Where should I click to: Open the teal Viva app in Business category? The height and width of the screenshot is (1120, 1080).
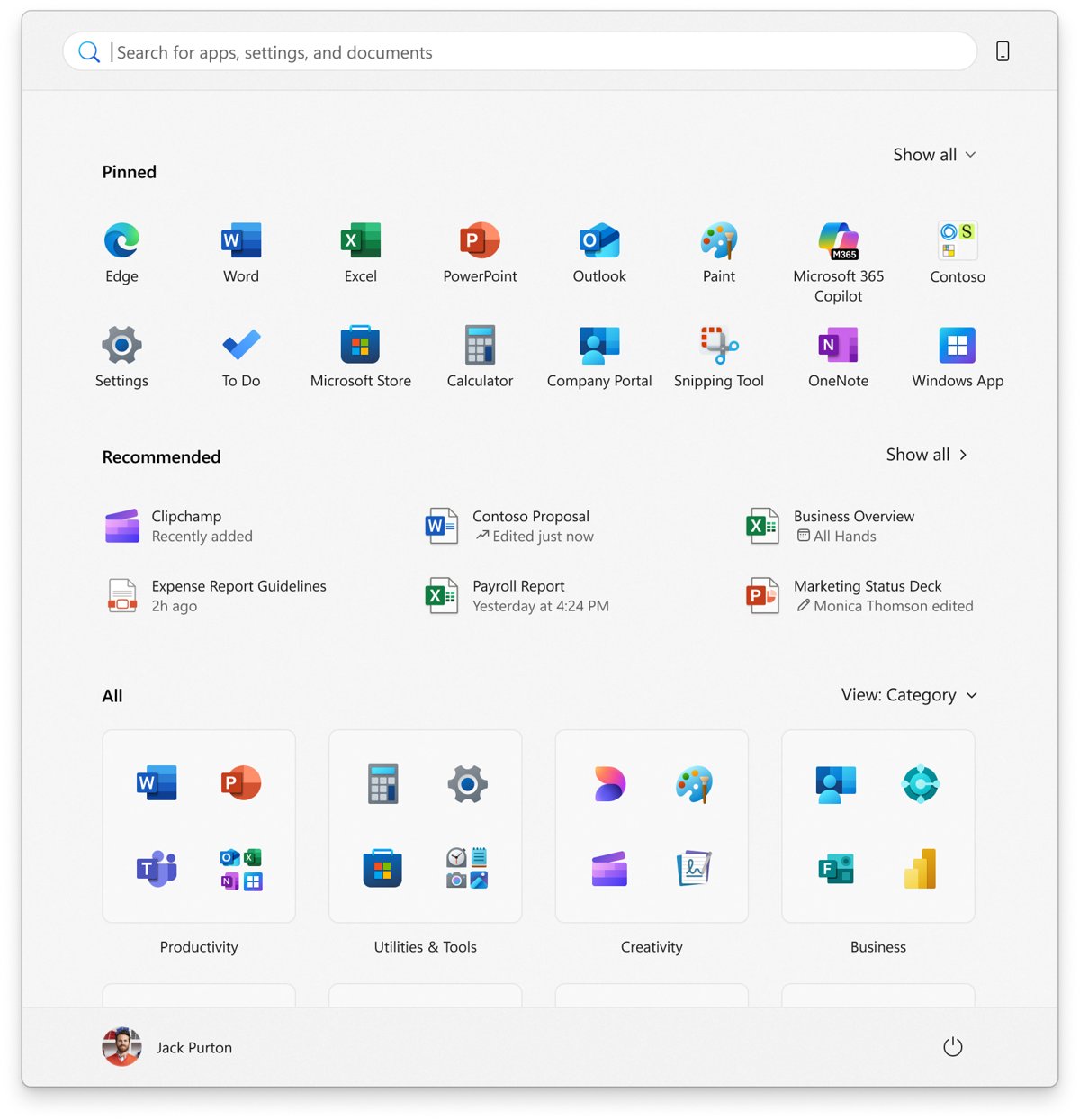[x=921, y=783]
